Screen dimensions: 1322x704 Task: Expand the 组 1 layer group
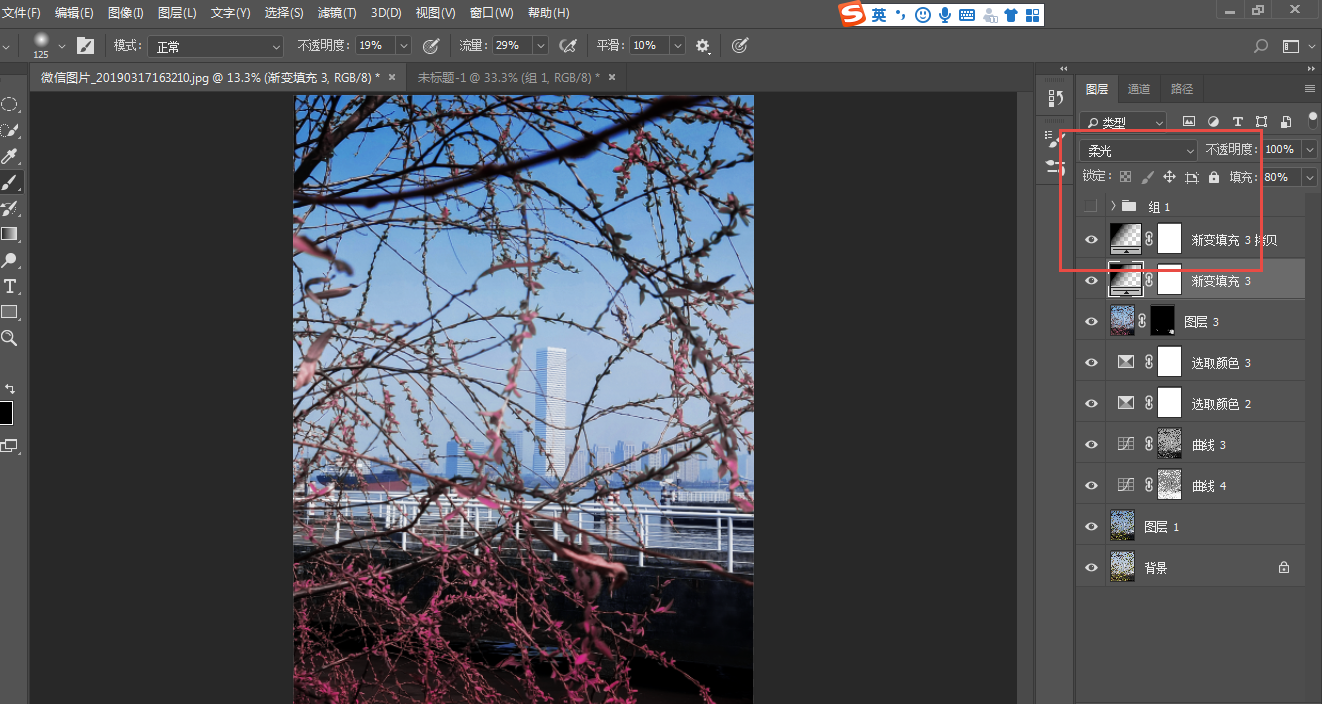point(1112,206)
